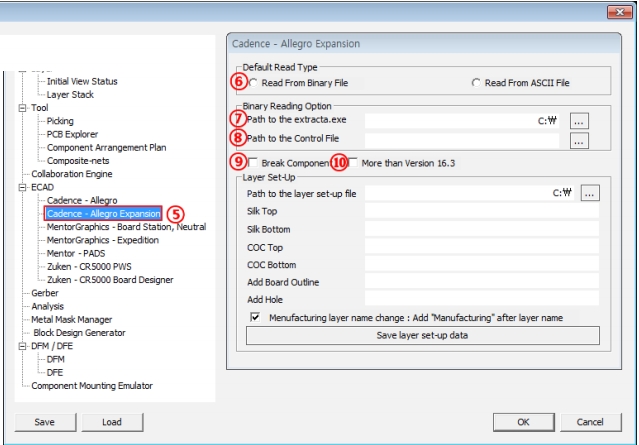
Task: Select Mentor - PADS tree item
Action: coord(76,253)
